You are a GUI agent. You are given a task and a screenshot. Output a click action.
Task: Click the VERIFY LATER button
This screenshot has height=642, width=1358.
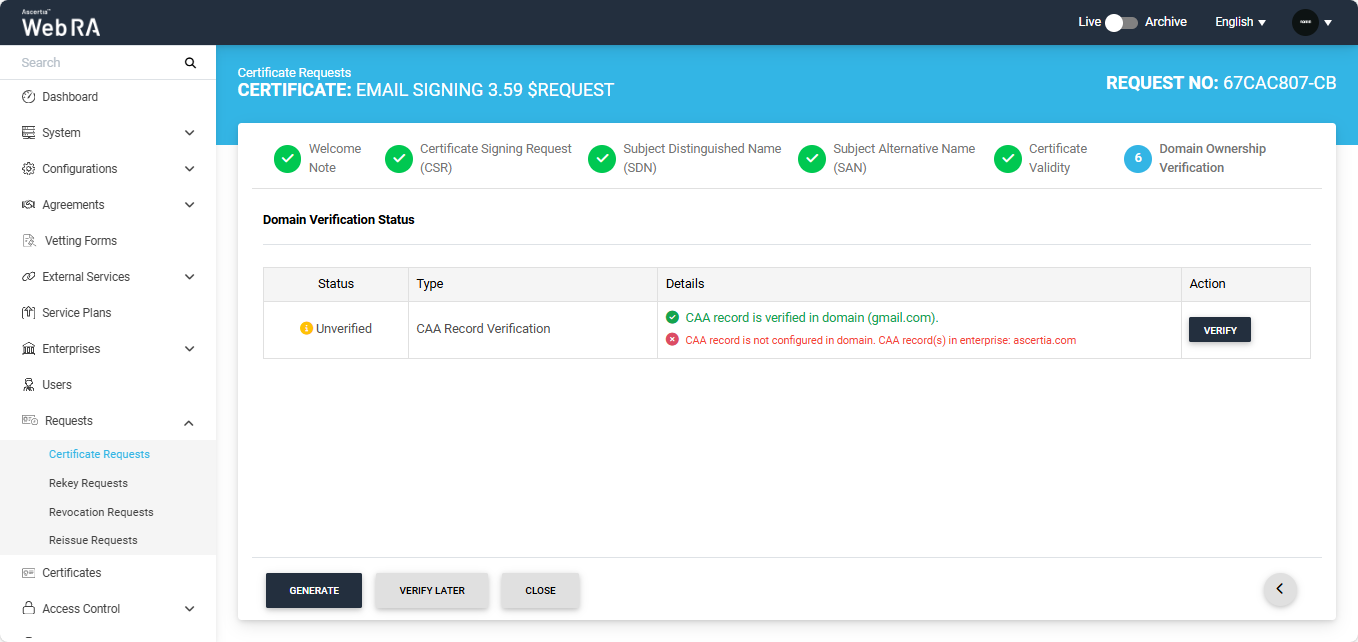pyautogui.click(x=432, y=591)
